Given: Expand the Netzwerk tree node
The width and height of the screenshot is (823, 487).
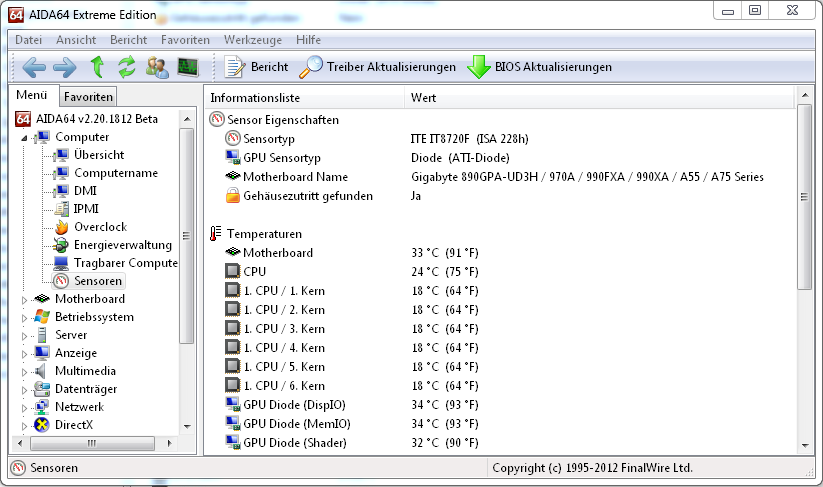Looking at the screenshot, I should pos(24,408).
